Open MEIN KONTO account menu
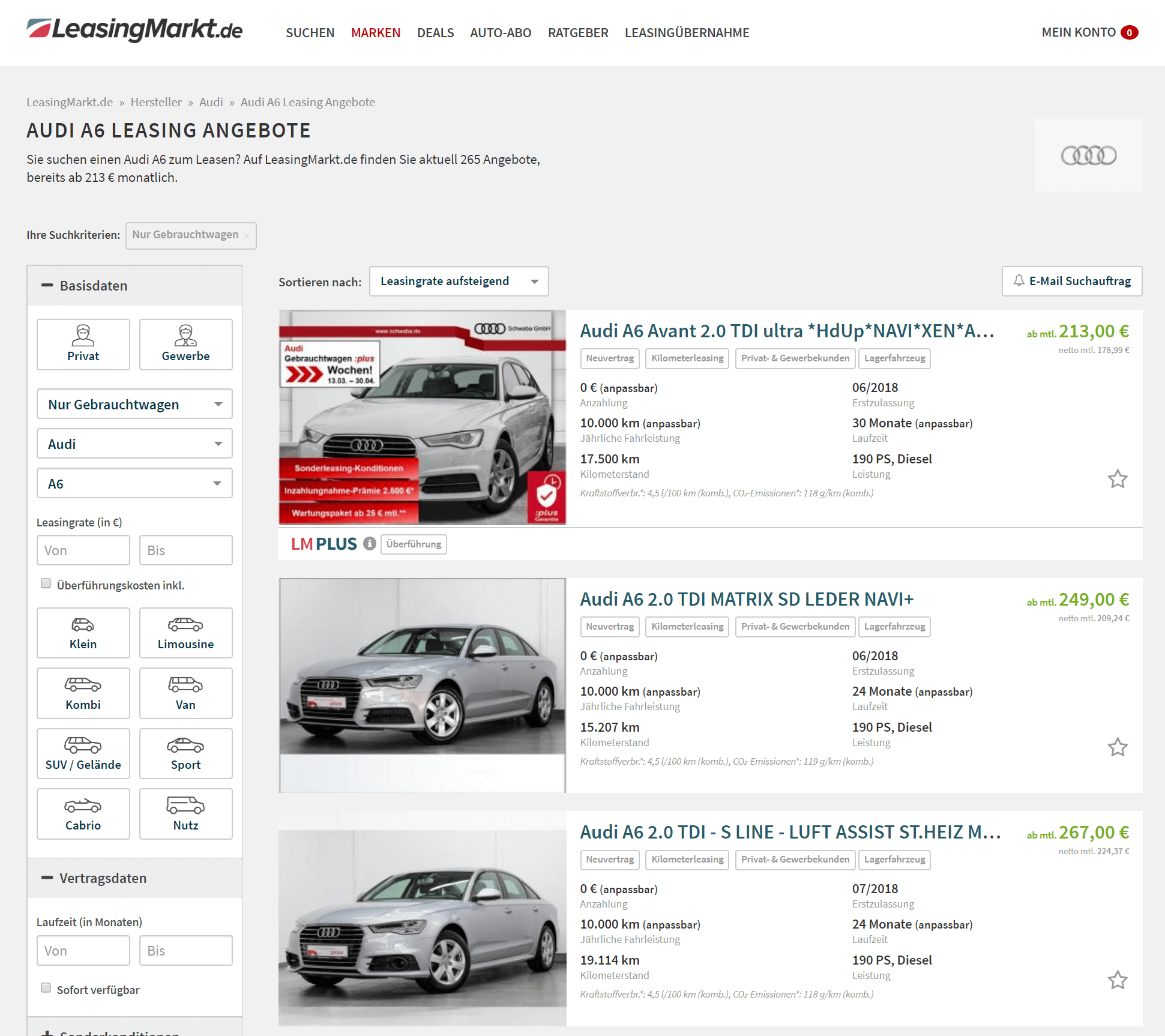 [x=1079, y=32]
